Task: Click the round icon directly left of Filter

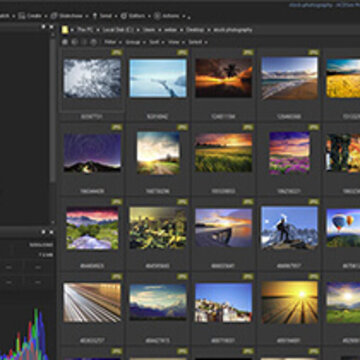Action: (x=94, y=42)
